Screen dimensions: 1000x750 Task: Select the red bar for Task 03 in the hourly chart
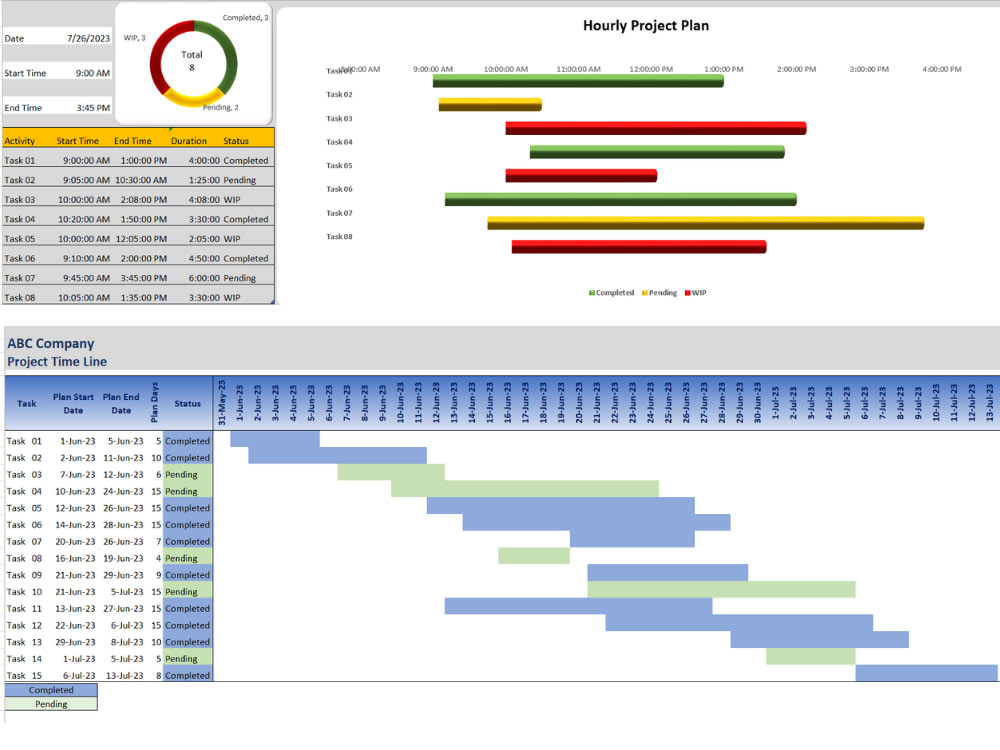(x=655, y=127)
